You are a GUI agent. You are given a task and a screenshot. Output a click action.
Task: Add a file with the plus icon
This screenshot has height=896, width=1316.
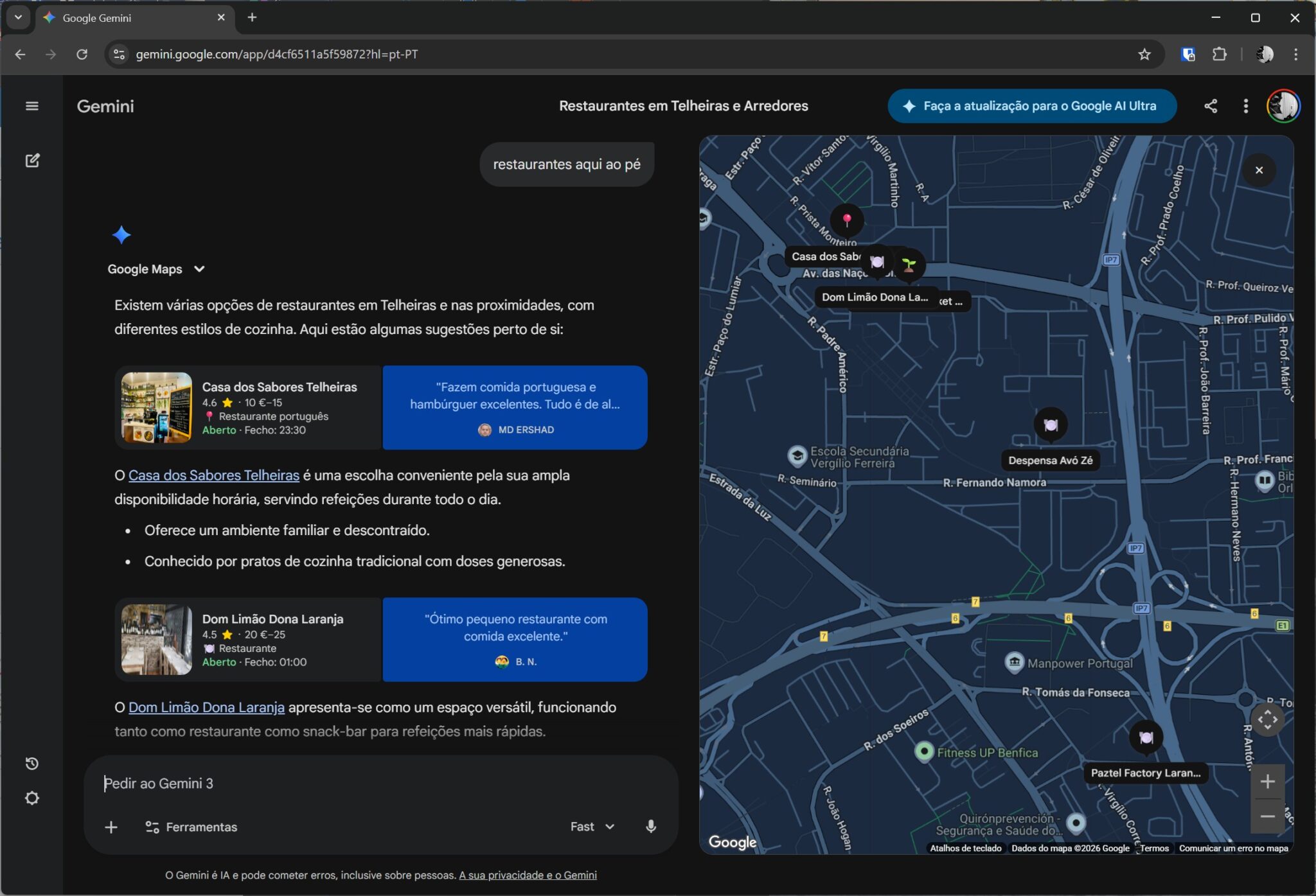pyautogui.click(x=111, y=827)
